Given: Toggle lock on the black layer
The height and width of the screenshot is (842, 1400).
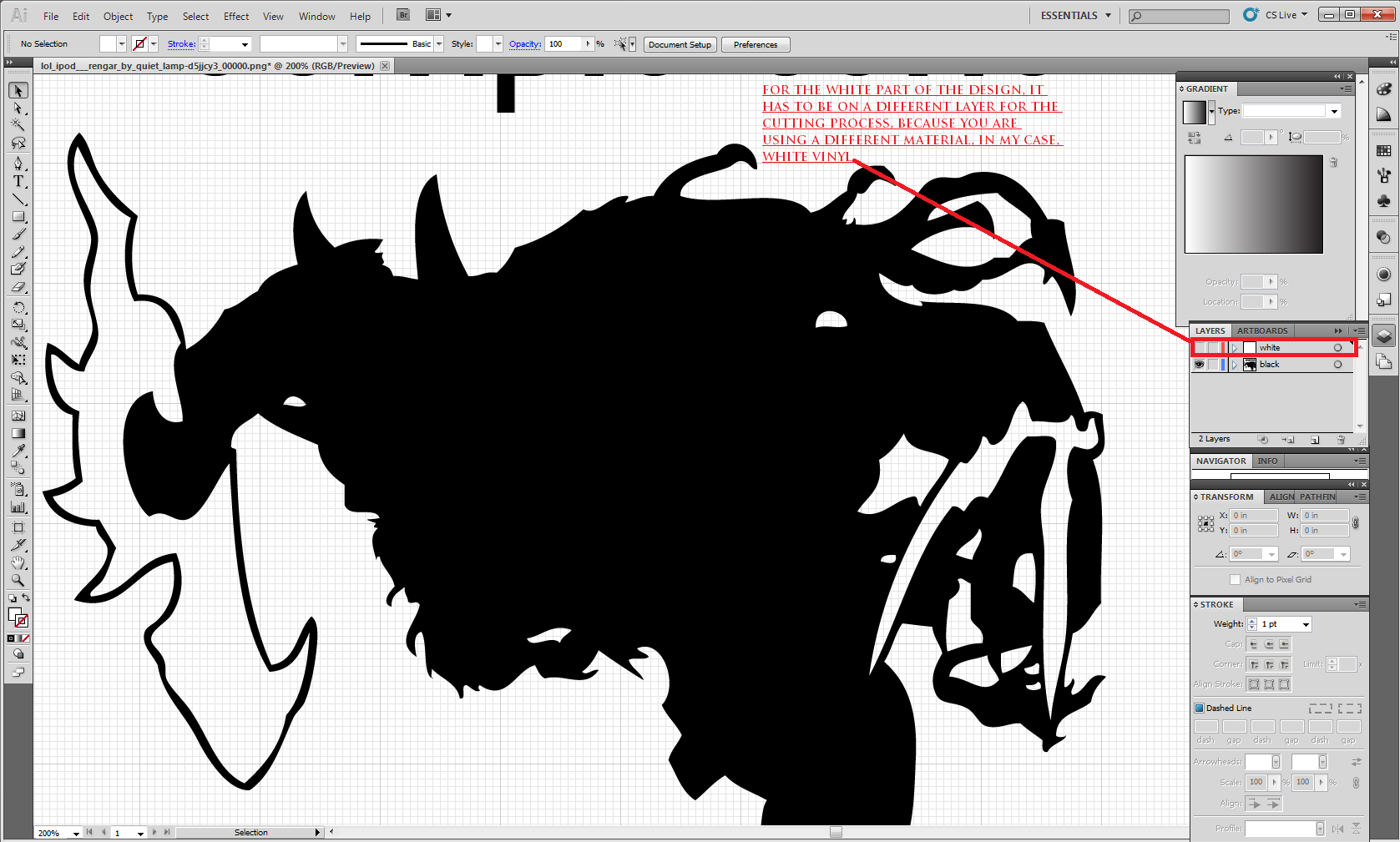Looking at the screenshot, I should [1213, 365].
